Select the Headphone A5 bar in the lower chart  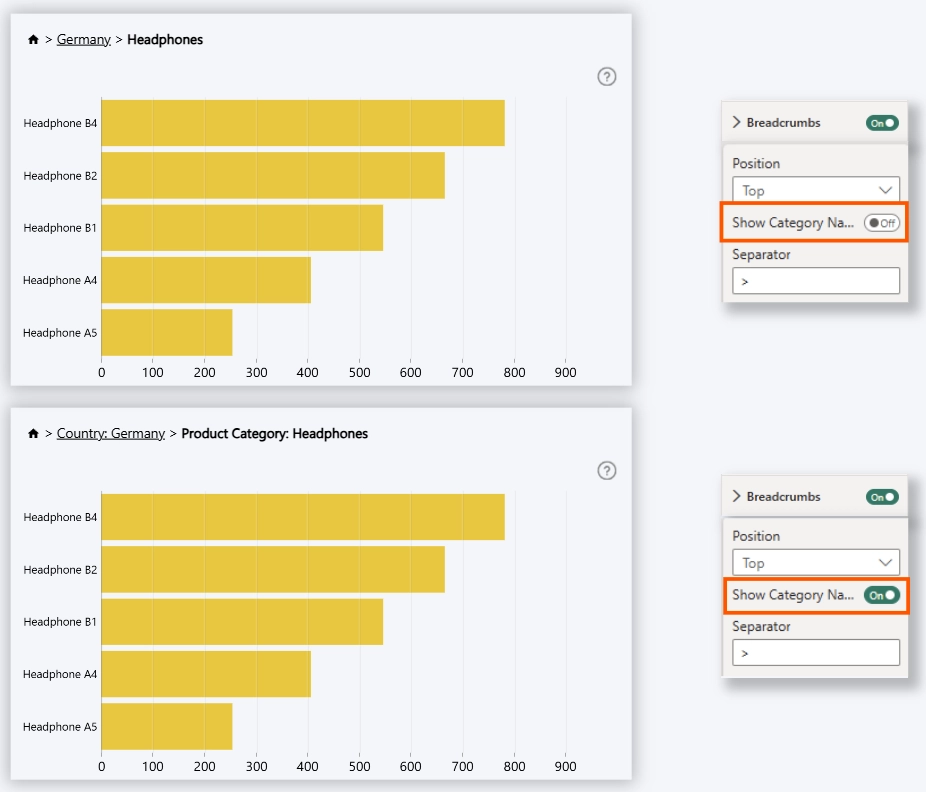tap(166, 726)
